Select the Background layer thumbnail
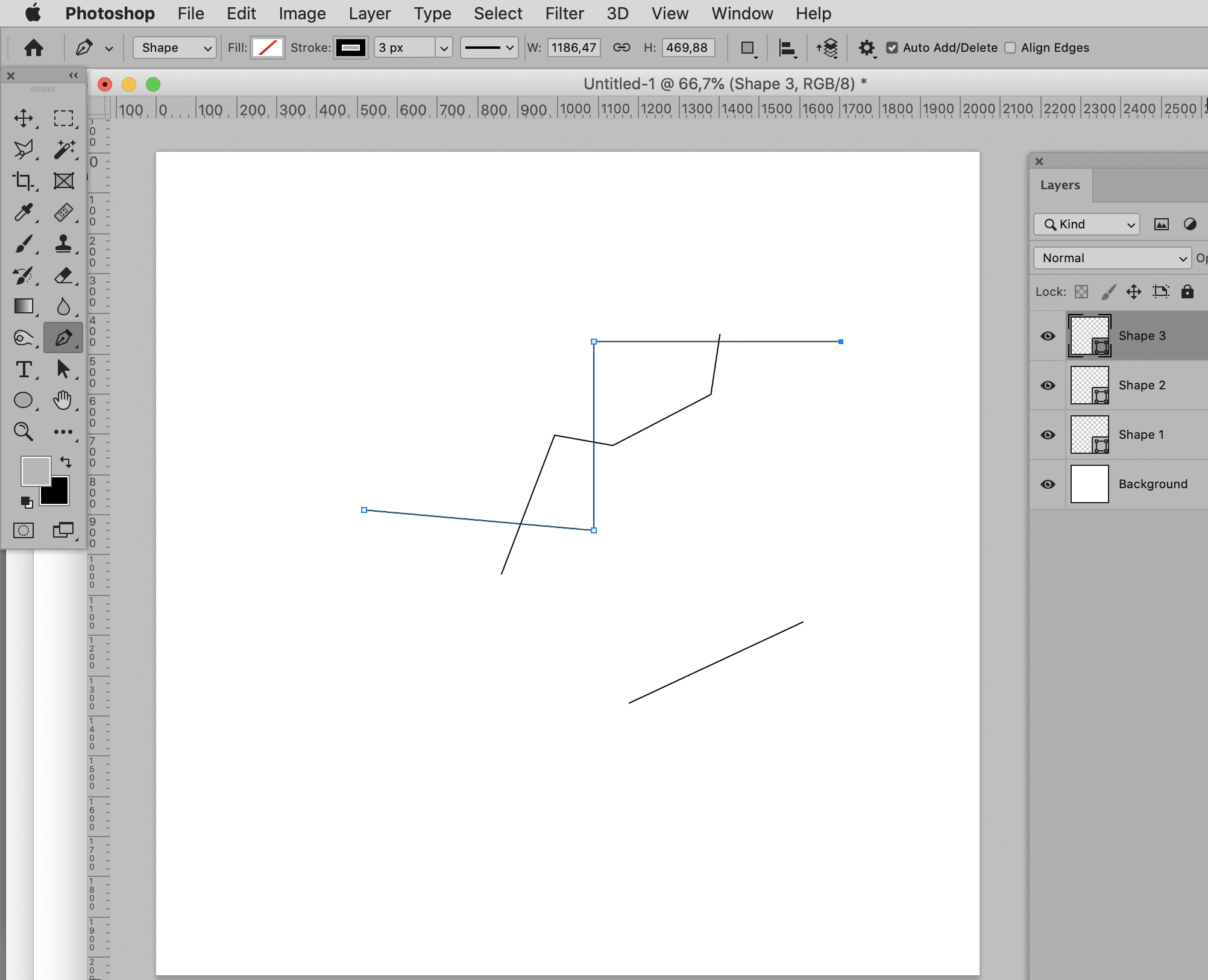The height and width of the screenshot is (980, 1208). [x=1089, y=484]
